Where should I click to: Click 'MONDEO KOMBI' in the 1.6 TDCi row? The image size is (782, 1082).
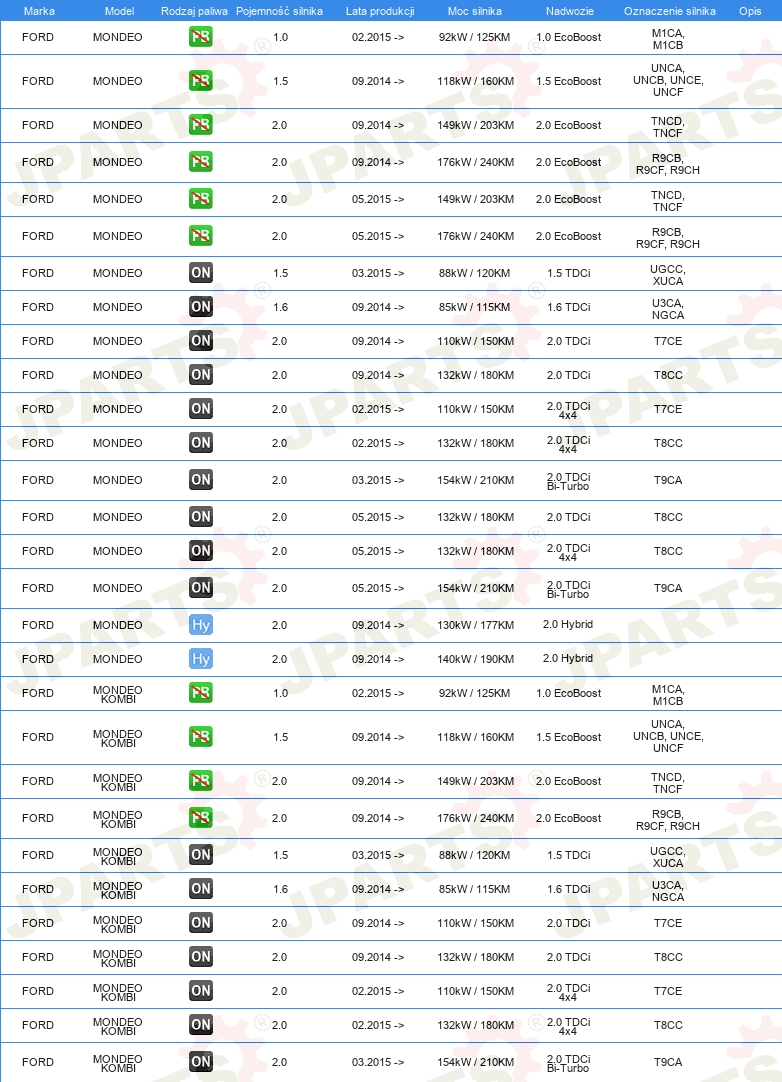tap(118, 890)
